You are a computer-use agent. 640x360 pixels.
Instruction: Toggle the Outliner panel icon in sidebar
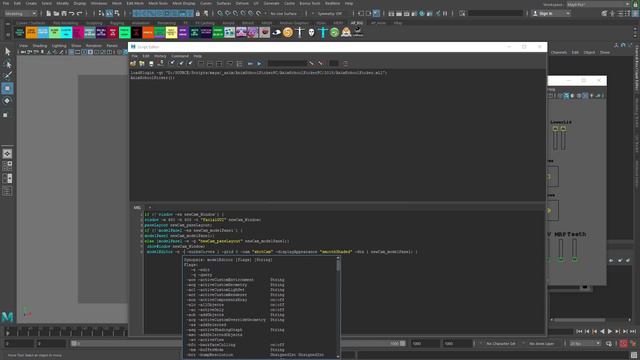click(x=7, y=191)
